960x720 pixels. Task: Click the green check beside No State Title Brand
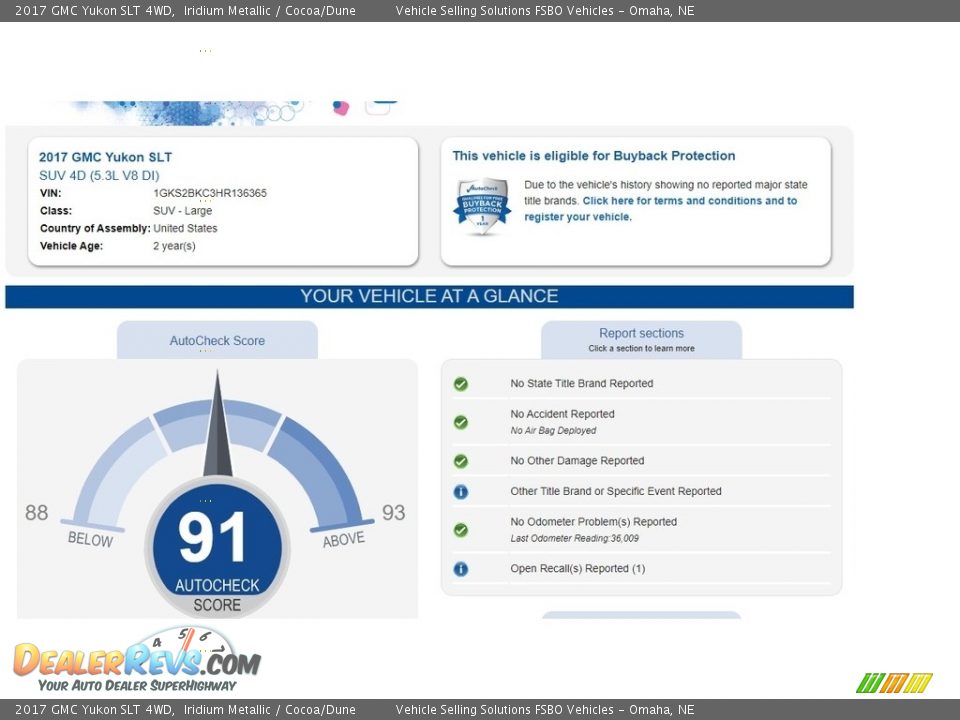[x=461, y=384]
